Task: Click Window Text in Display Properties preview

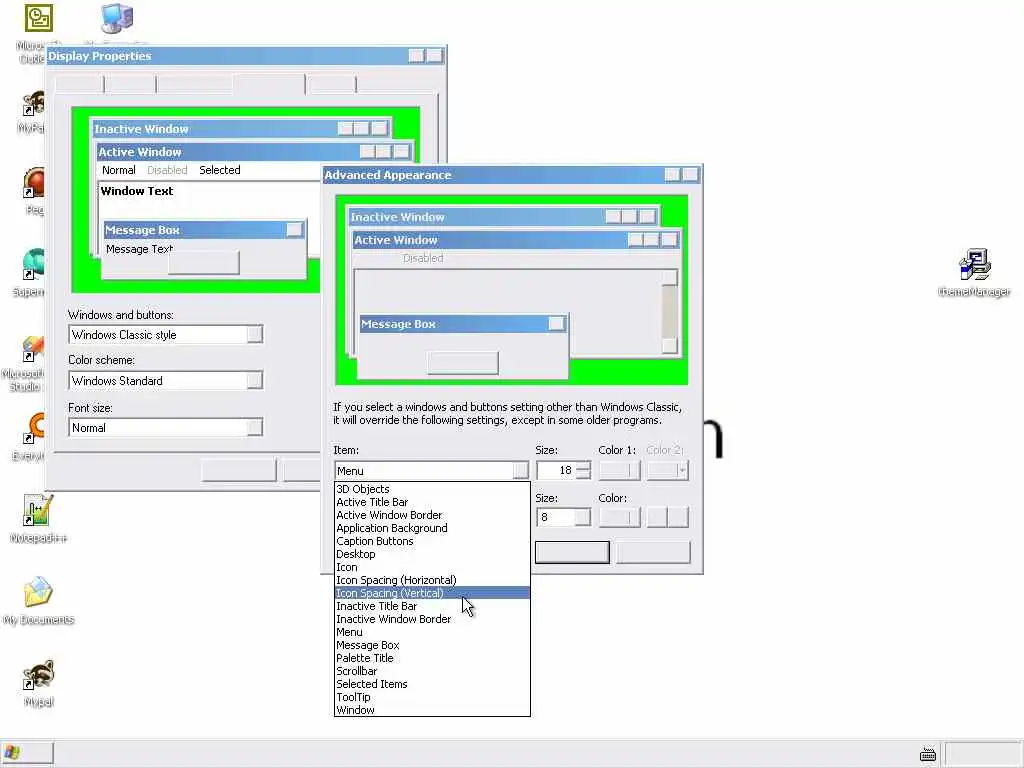Action: point(136,191)
